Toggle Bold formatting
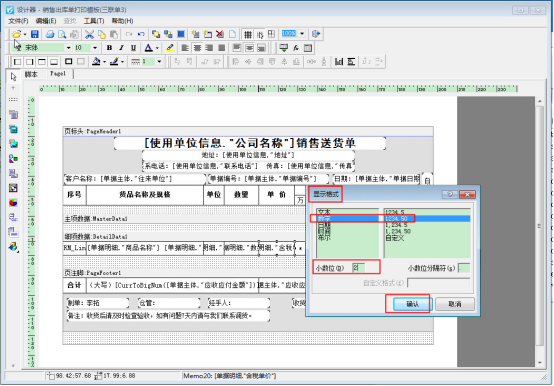Viewport: 554px width, 386px height. [109, 48]
